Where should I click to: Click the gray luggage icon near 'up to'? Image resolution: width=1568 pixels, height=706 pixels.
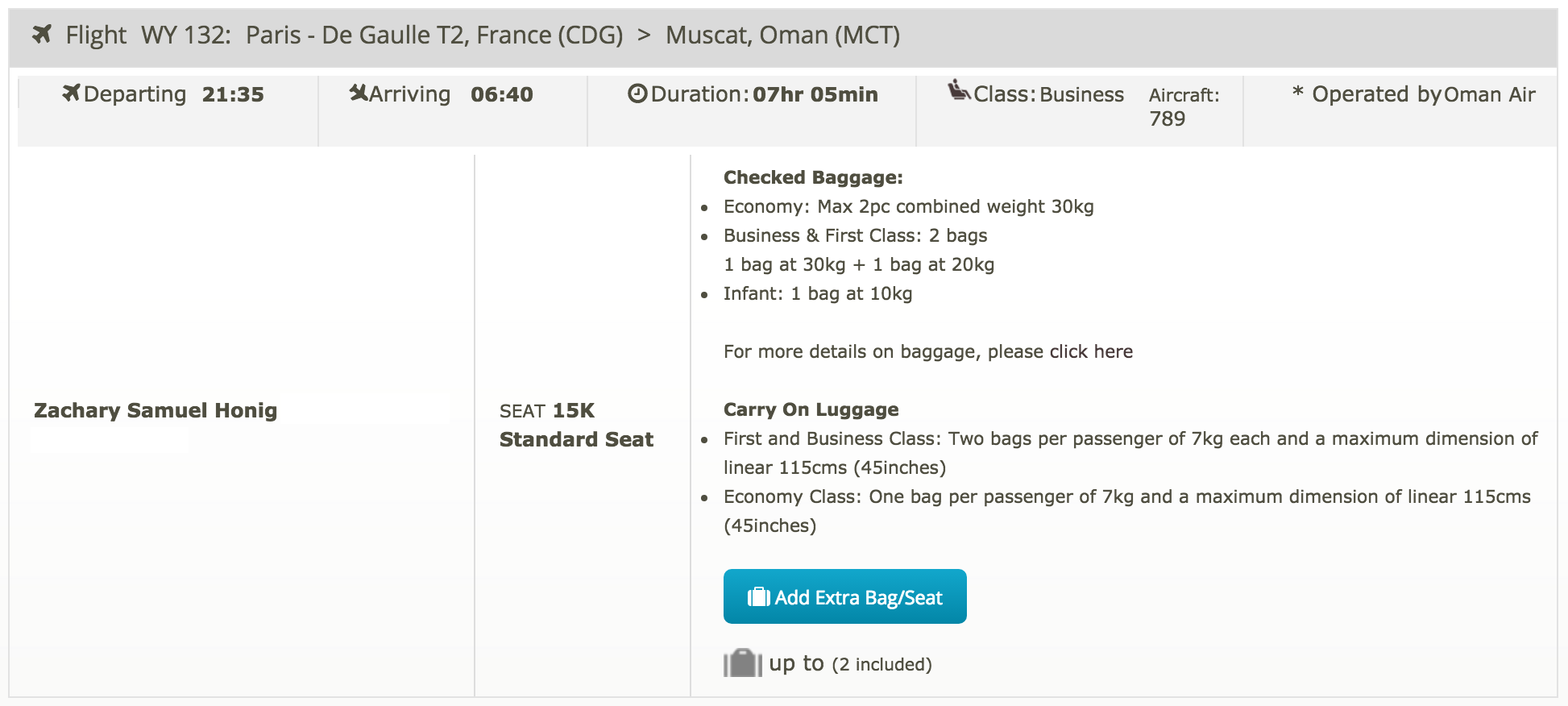[x=742, y=663]
